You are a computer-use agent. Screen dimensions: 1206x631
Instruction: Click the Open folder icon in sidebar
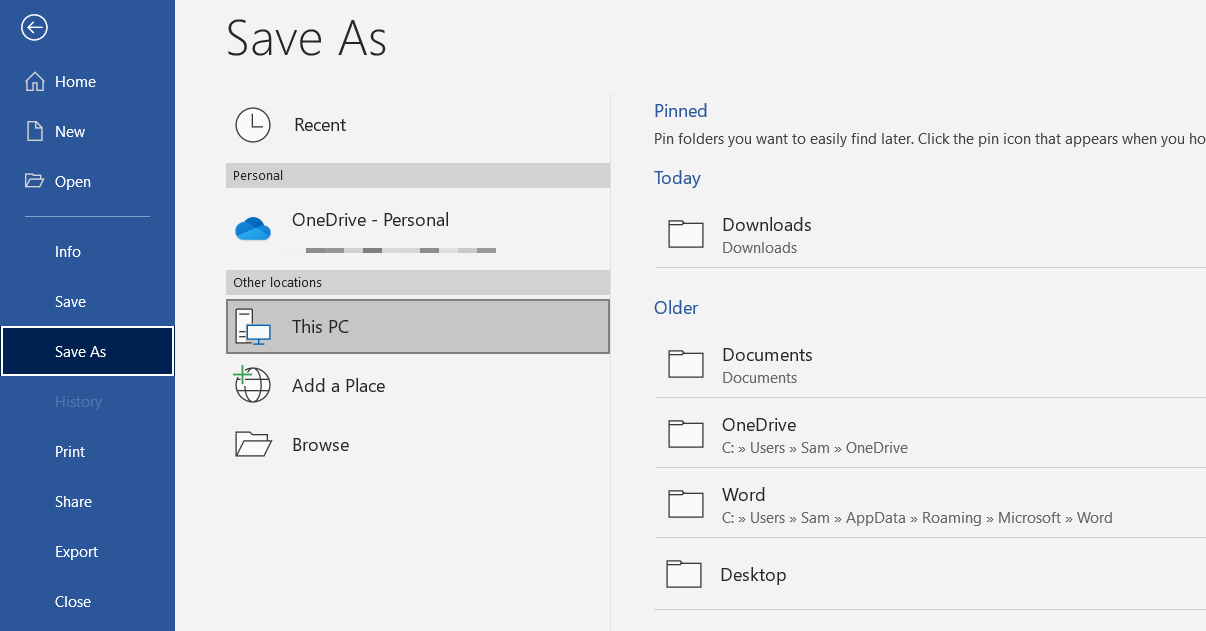(x=35, y=181)
